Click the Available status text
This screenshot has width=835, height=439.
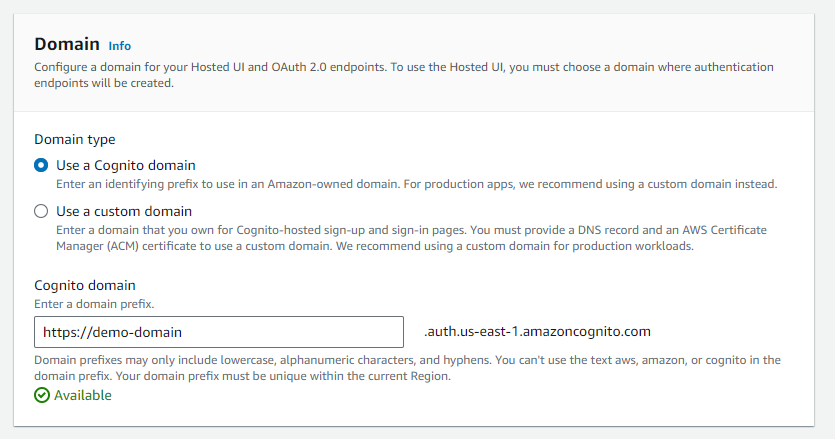tap(83, 395)
